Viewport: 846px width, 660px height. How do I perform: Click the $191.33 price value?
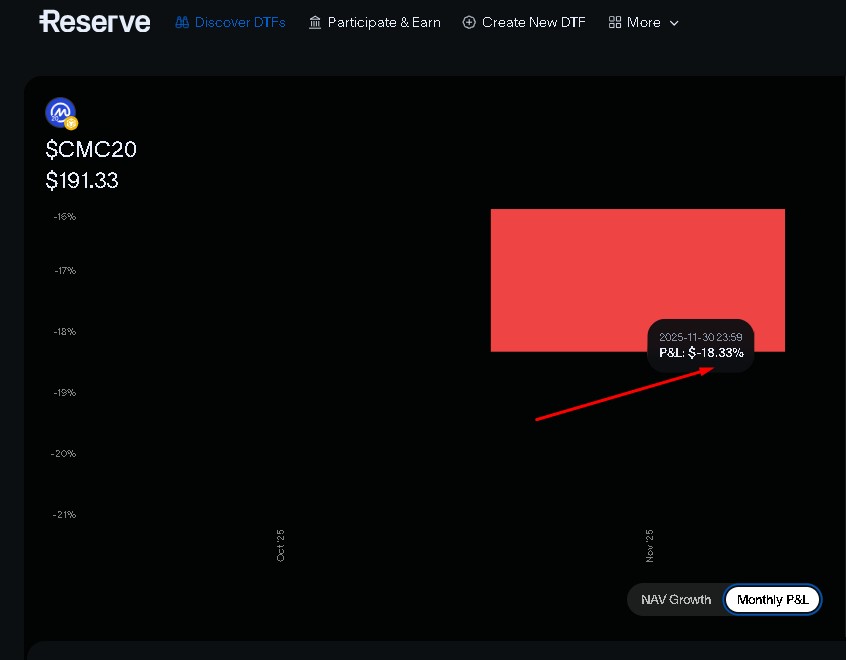[x=82, y=181]
